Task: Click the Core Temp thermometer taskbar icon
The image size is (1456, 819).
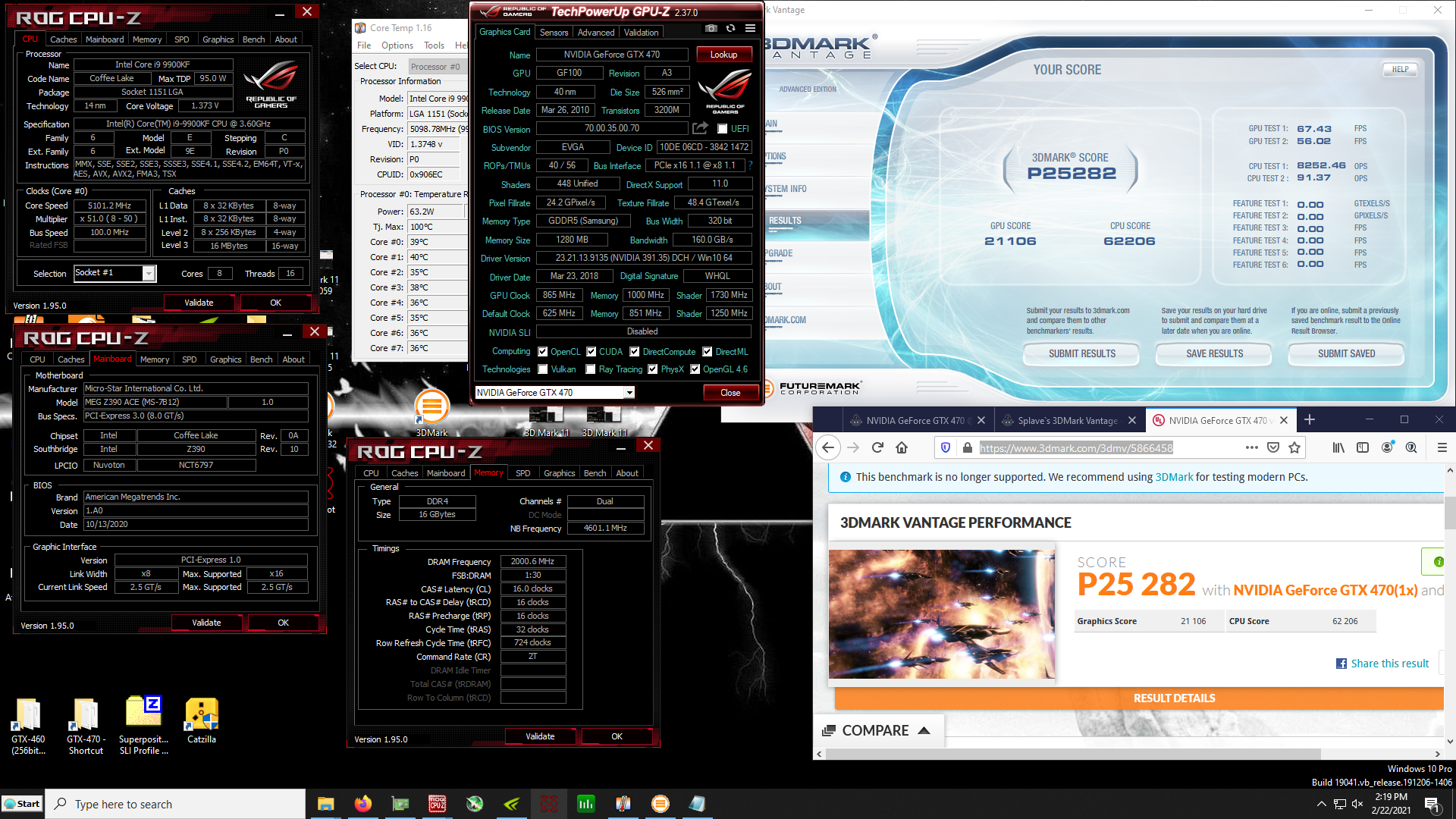Action: point(623,804)
